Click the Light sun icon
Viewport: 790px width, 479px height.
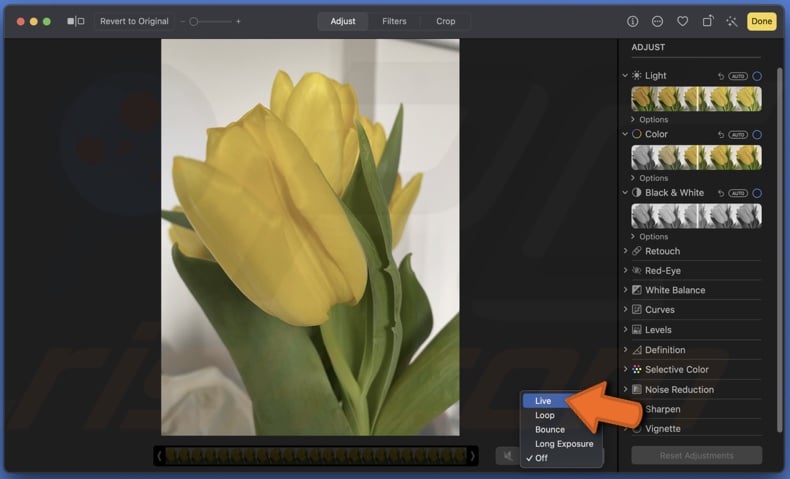[637, 76]
